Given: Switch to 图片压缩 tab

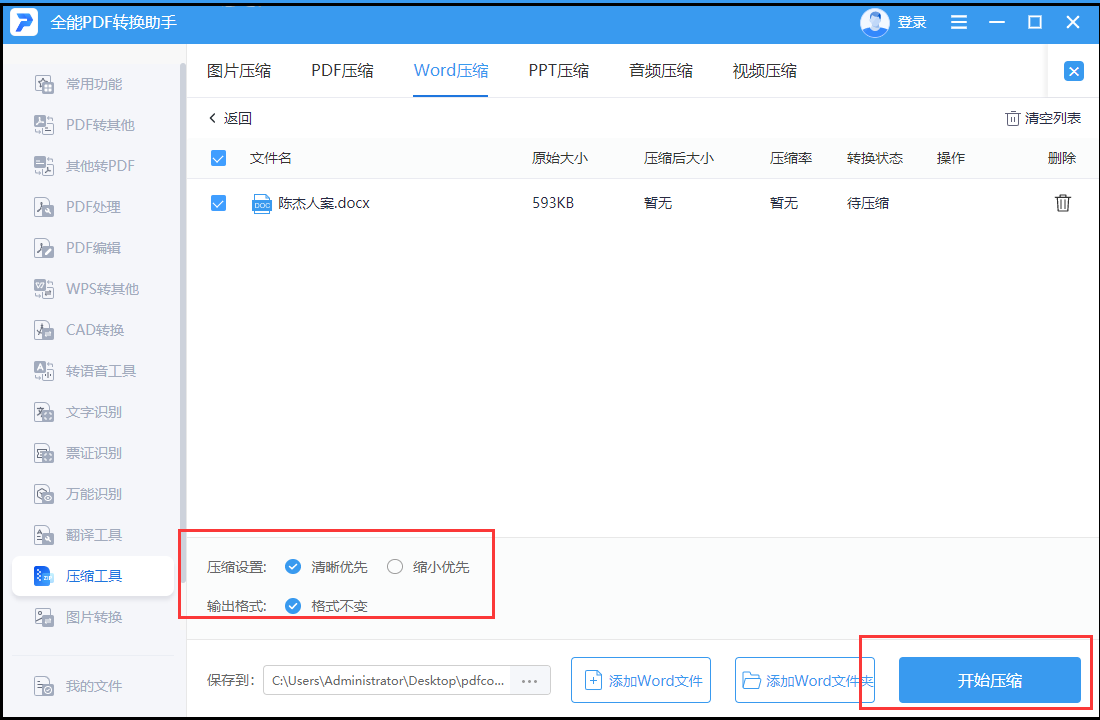Looking at the screenshot, I should point(239,71).
